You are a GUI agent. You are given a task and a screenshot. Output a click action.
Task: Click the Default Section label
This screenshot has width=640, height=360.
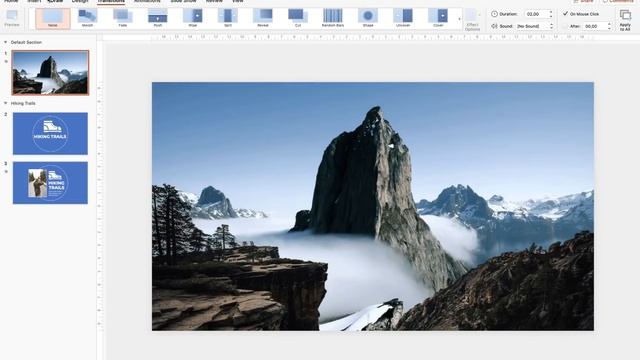[26, 42]
